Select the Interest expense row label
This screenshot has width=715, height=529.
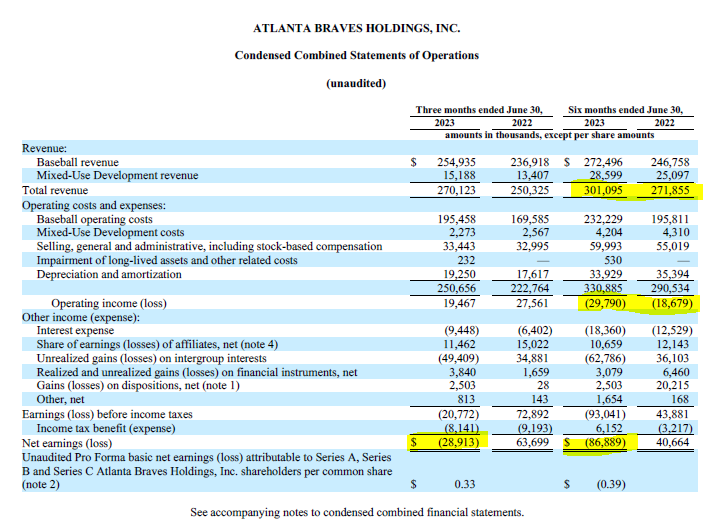pos(77,330)
